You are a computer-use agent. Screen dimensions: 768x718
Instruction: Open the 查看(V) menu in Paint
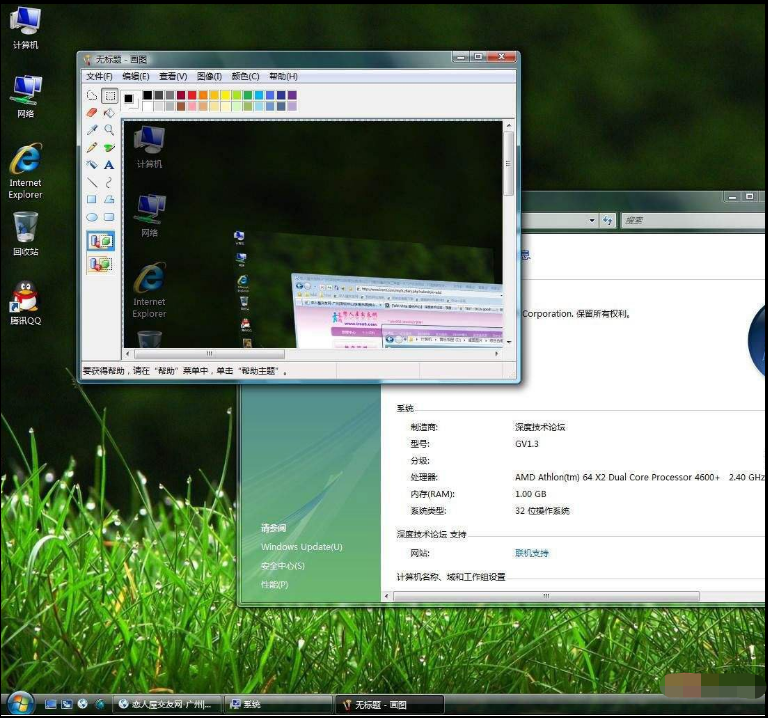173,76
